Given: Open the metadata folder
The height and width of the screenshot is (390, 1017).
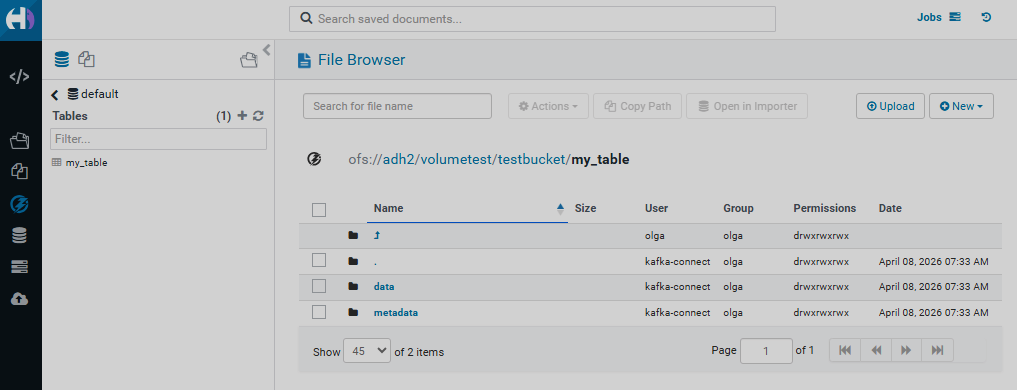Looking at the screenshot, I should click(396, 312).
